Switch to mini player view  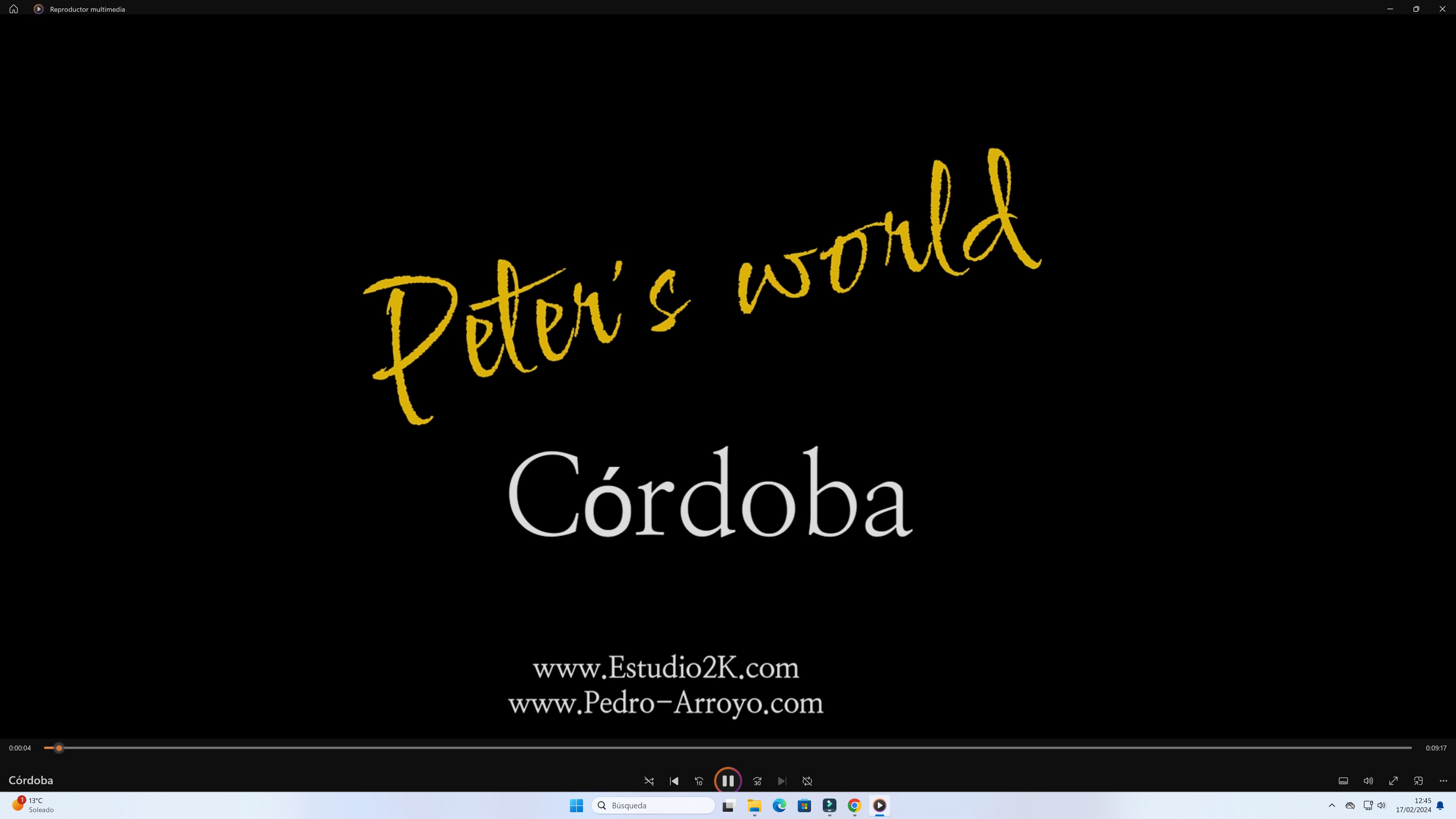[1418, 781]
